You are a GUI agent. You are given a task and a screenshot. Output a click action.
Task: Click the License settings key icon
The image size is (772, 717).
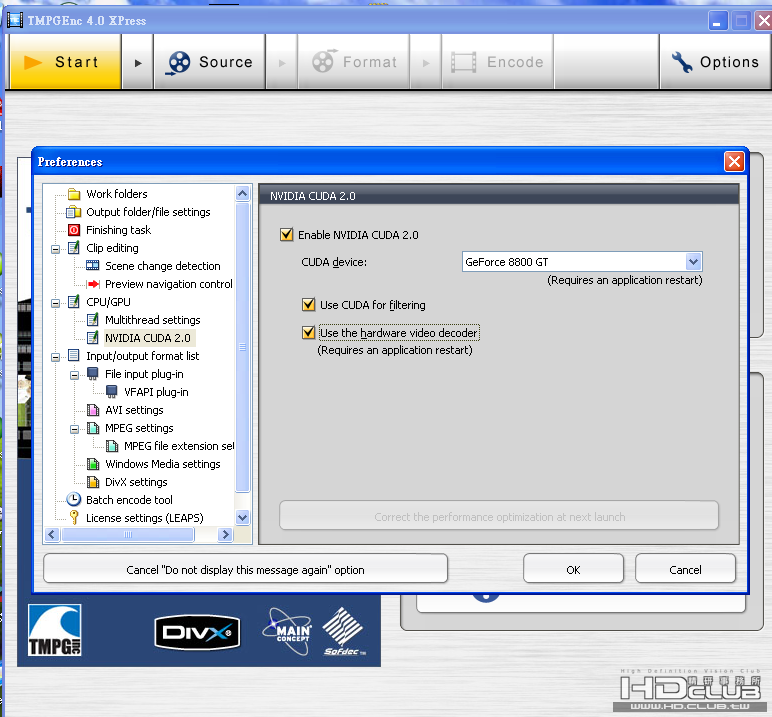click(74, 518)
